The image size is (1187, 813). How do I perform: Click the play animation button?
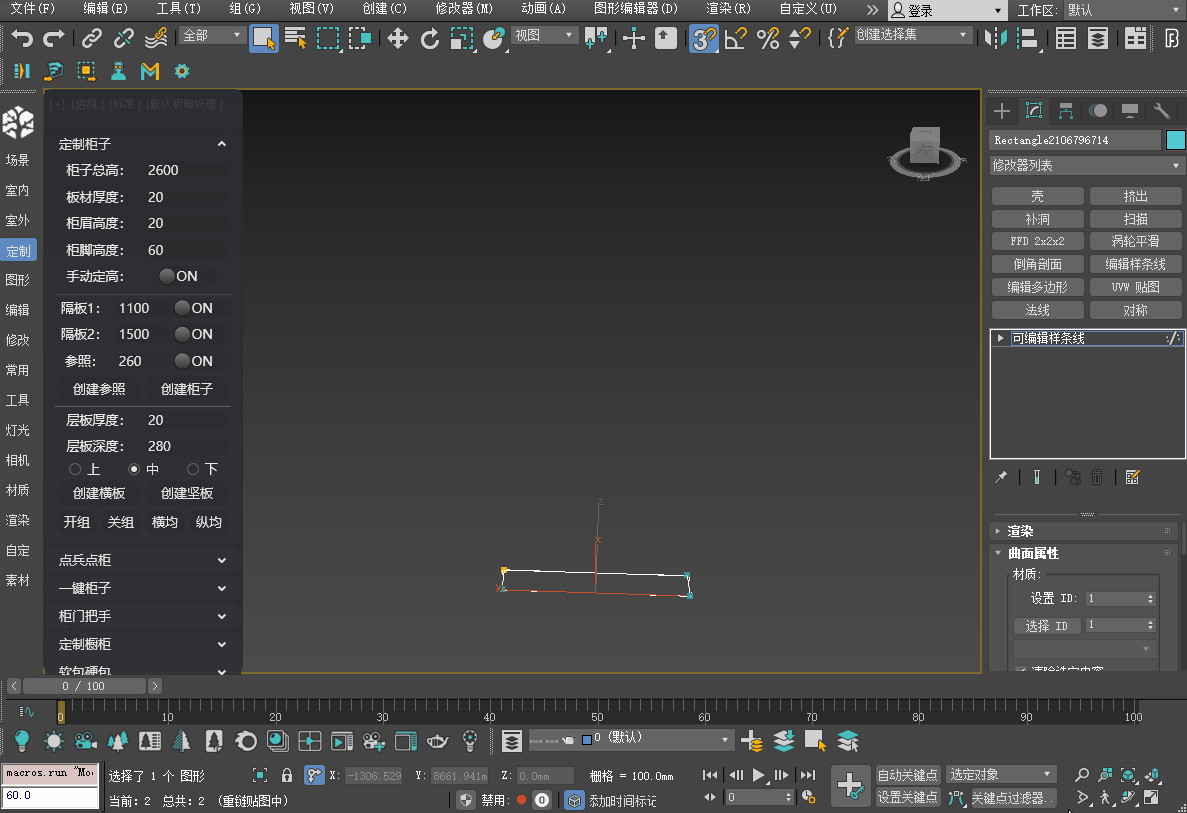759,774
